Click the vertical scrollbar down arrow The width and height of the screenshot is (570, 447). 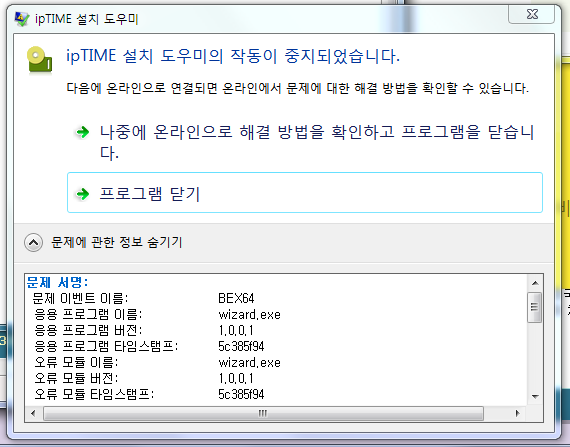[535, 396]
